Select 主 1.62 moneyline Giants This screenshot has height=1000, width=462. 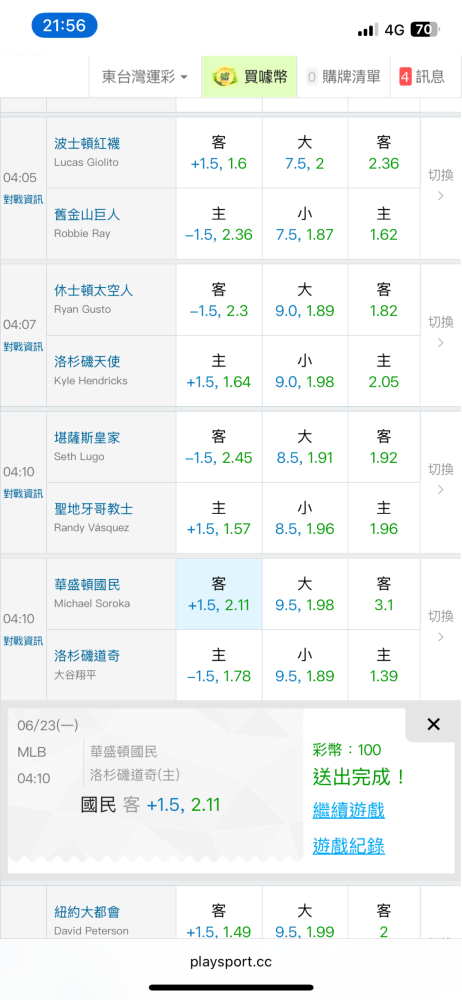[x=384, y=224]
